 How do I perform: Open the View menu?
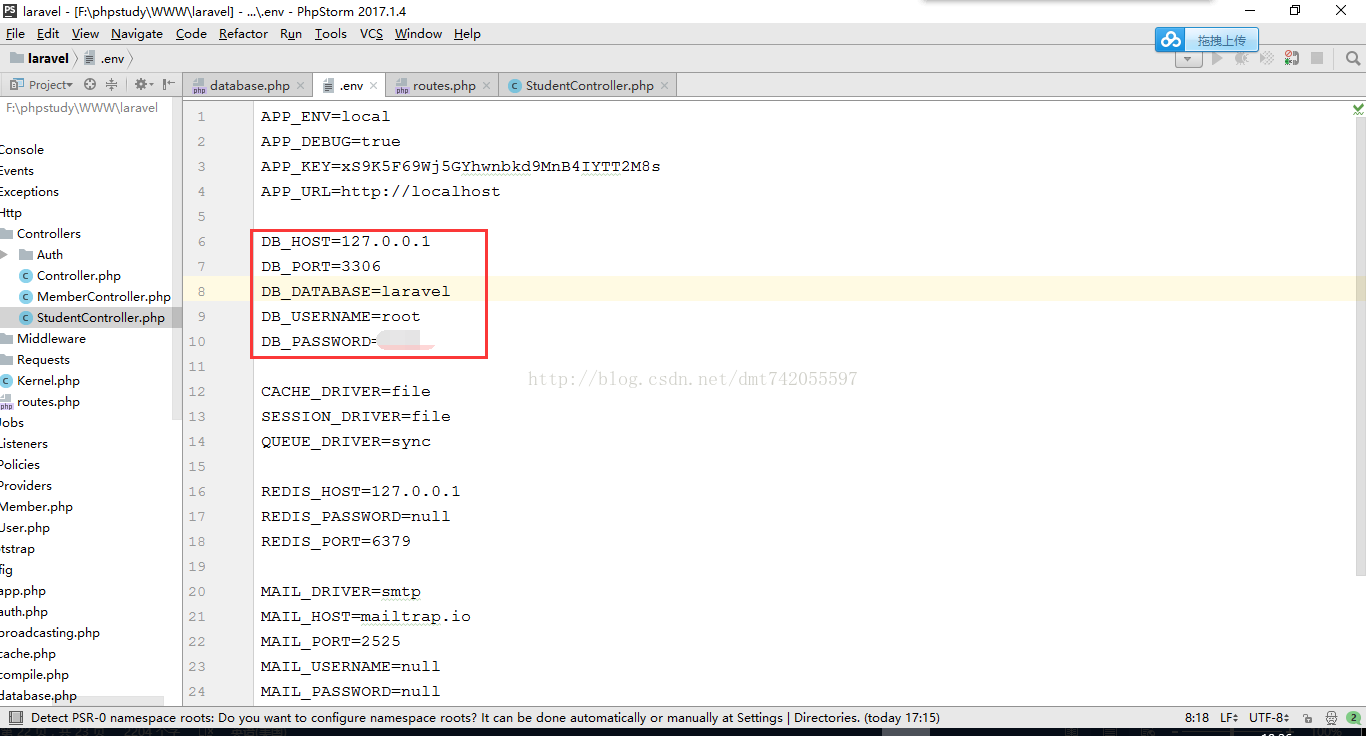point(85,33)
